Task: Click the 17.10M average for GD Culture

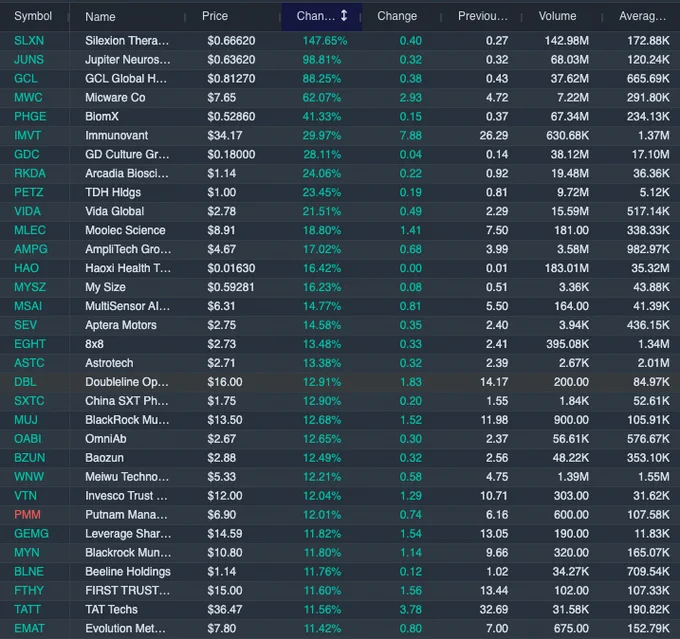Action: pyautogui.click(x=651, y=154)
